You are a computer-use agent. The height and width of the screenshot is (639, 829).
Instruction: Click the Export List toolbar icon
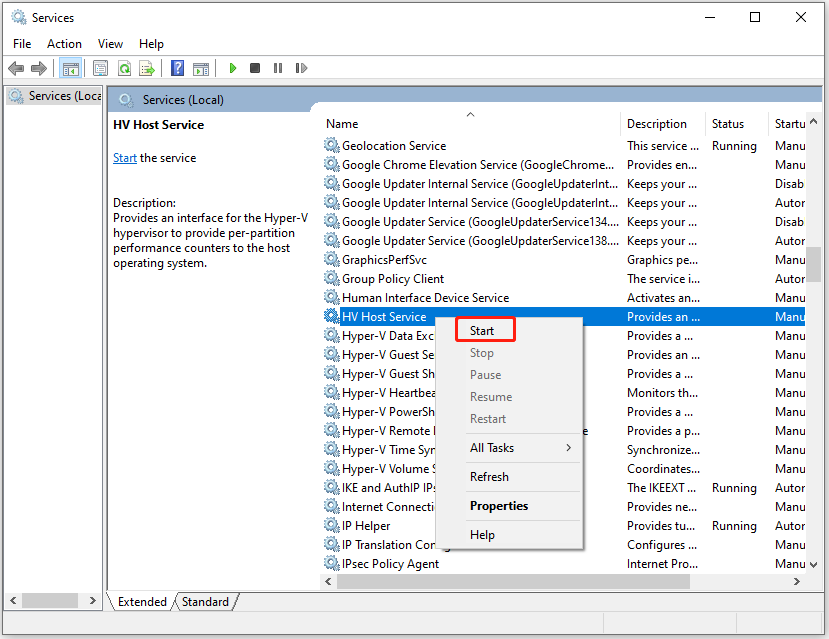[147, 68]
